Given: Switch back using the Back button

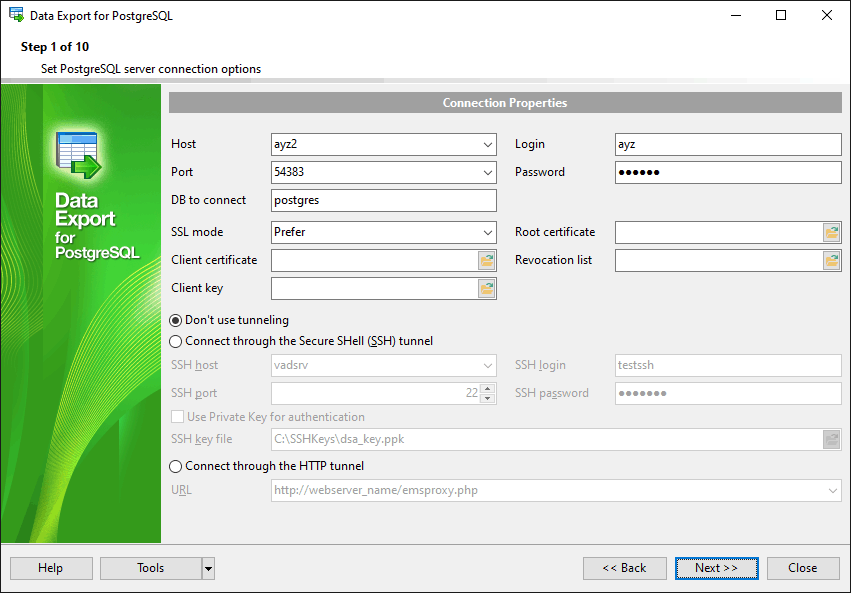Looking at the screenshot, I should (624, 568).
